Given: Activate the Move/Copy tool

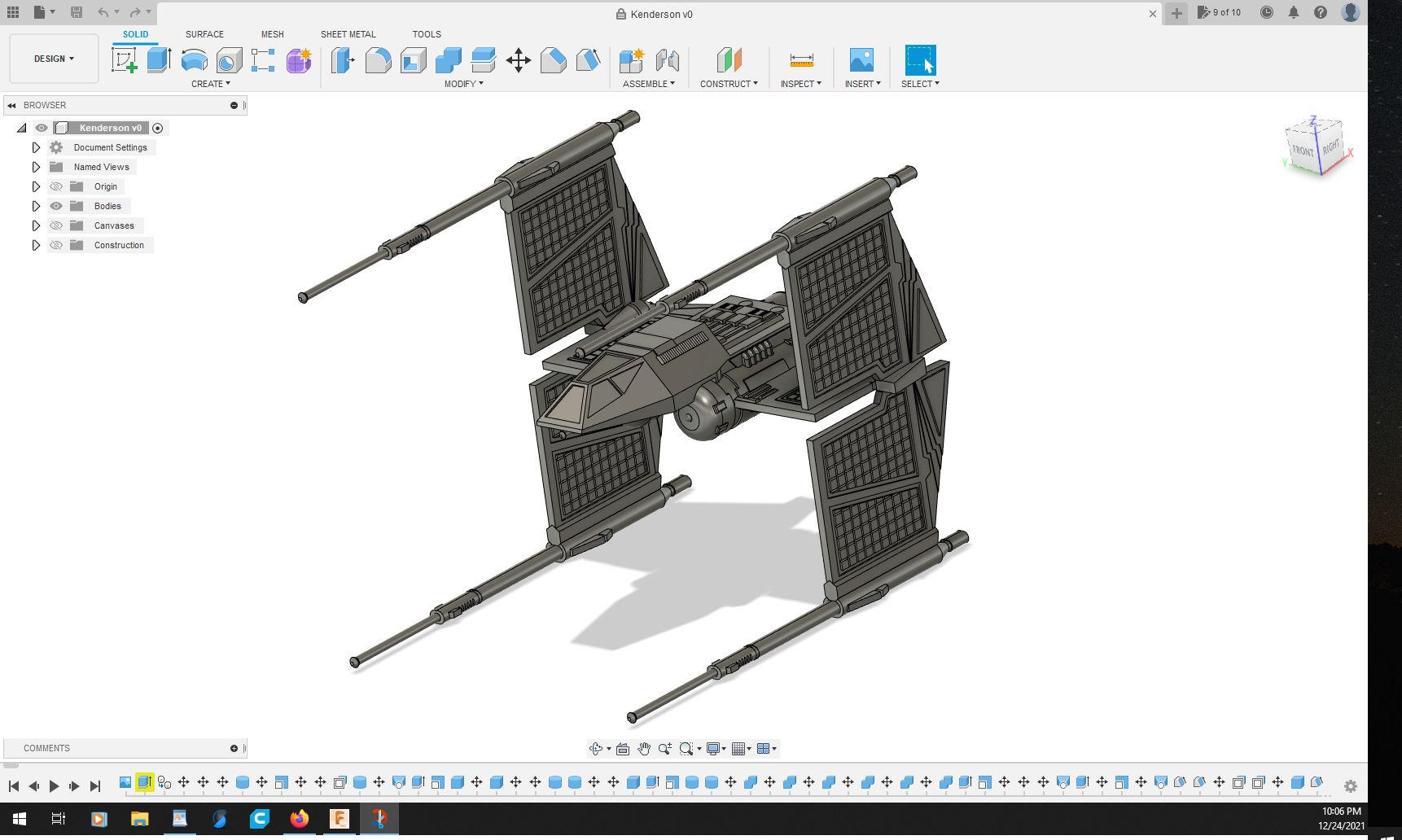Looking at the screenshot, I should click(x=518, y=60).
